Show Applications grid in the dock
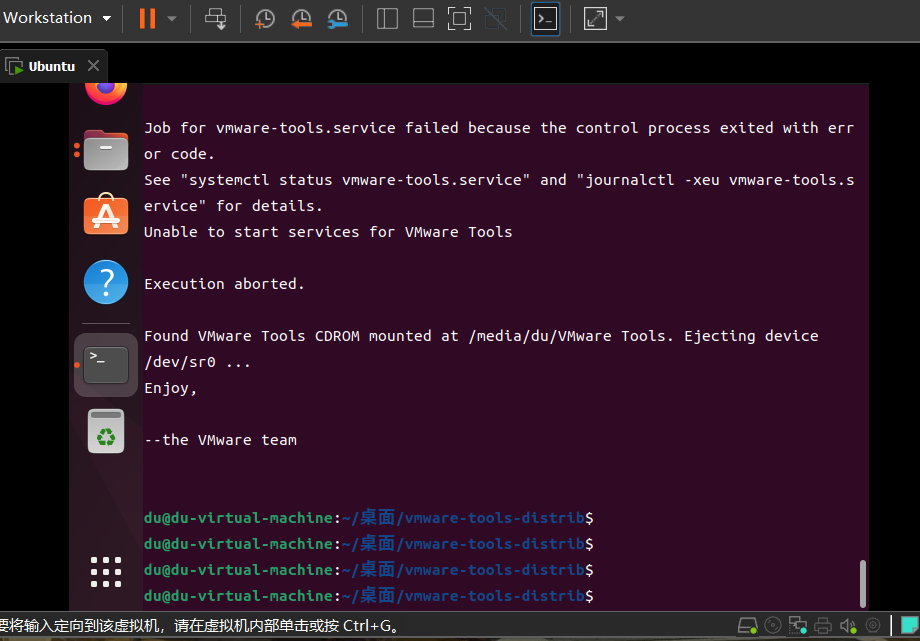The width and height of the screenshot is (920, 641). click(106, 572)
